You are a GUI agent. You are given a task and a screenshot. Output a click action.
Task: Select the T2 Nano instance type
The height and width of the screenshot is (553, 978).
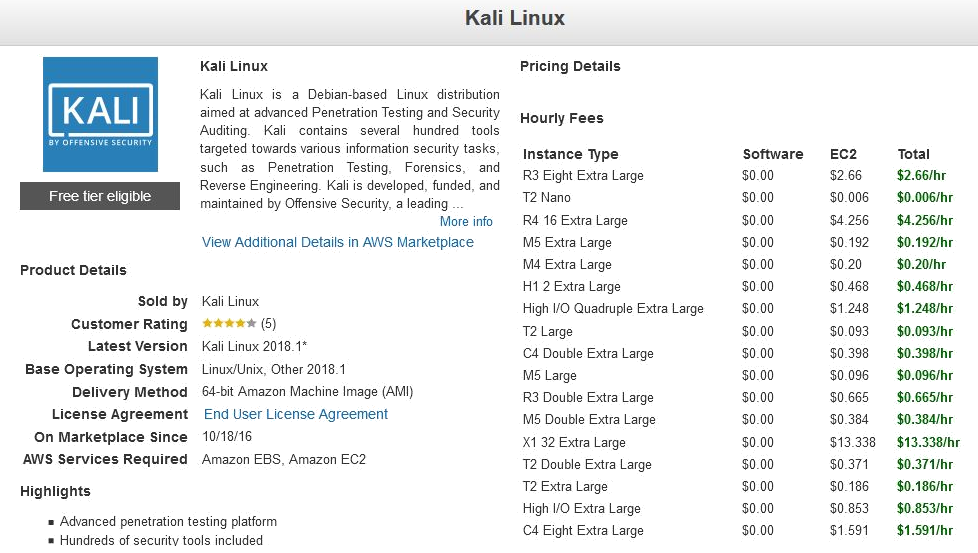click(x=547, y=198)
